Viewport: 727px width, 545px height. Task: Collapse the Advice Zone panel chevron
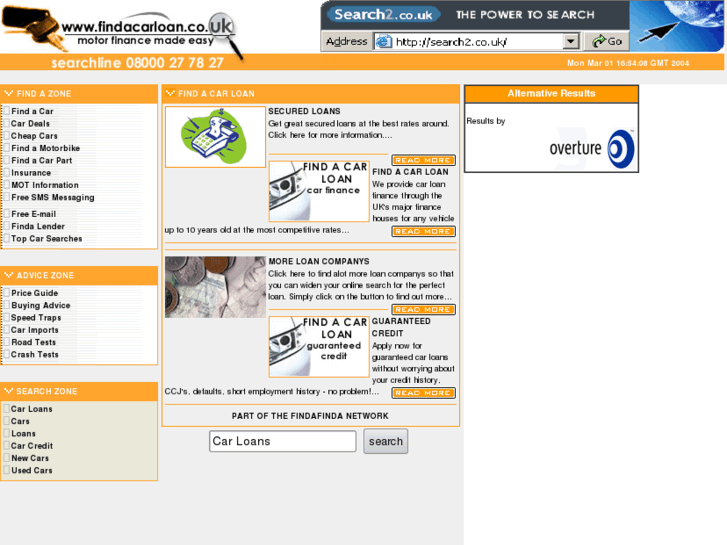8,275
